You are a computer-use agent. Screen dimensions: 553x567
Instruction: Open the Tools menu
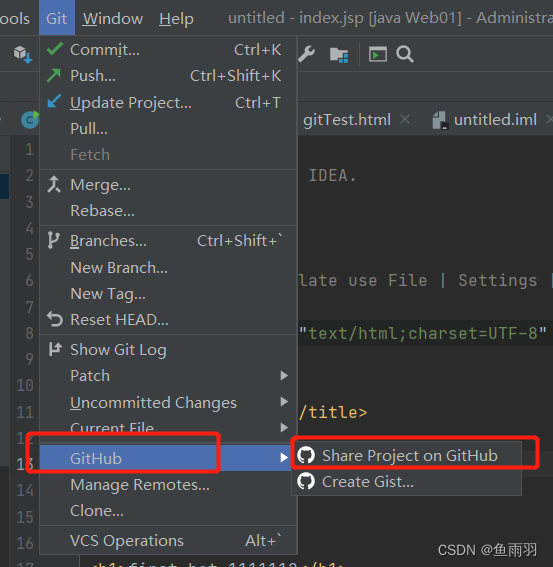[14, 18]
